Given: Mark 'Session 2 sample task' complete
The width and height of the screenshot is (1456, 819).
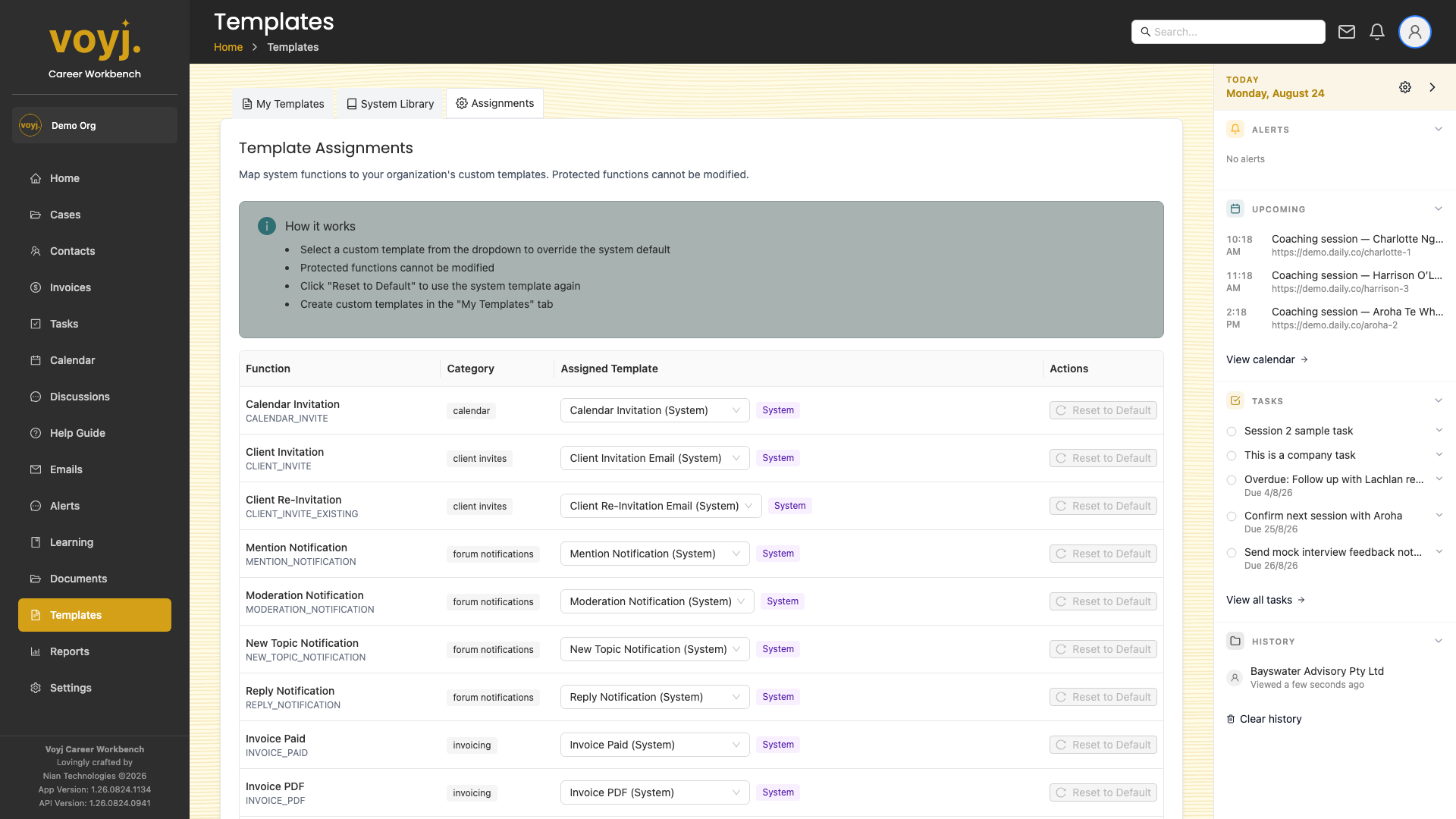Looking at the screenshot, I should (x=1232, y=431).
